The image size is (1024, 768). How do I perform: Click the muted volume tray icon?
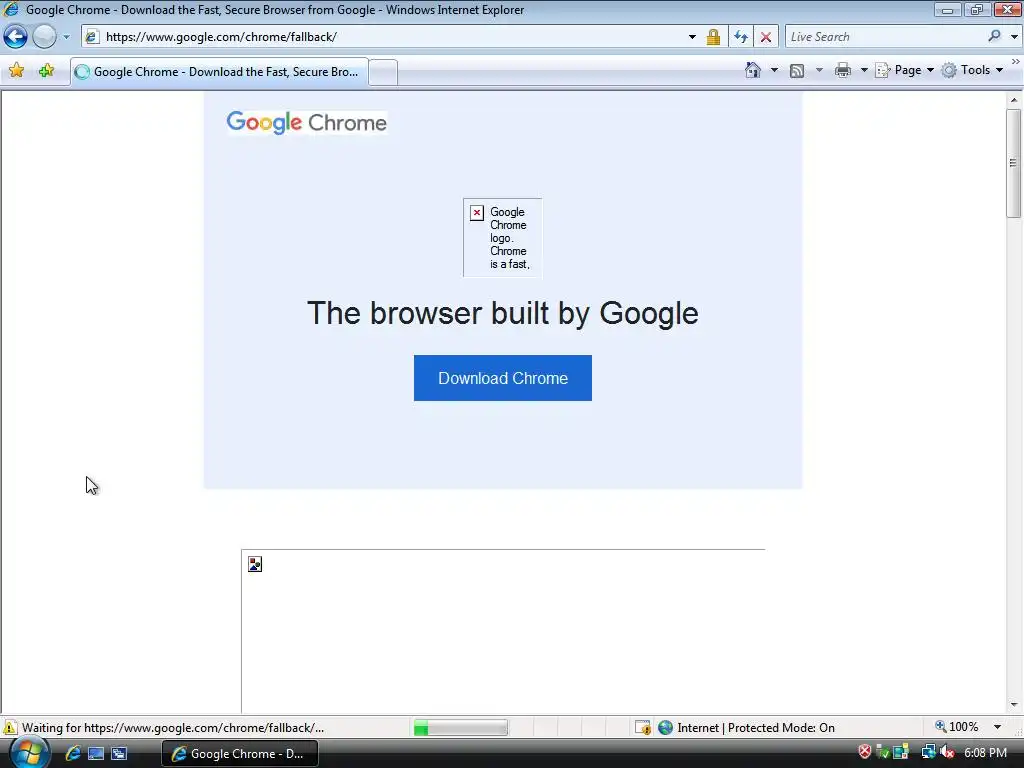point(947,752)
